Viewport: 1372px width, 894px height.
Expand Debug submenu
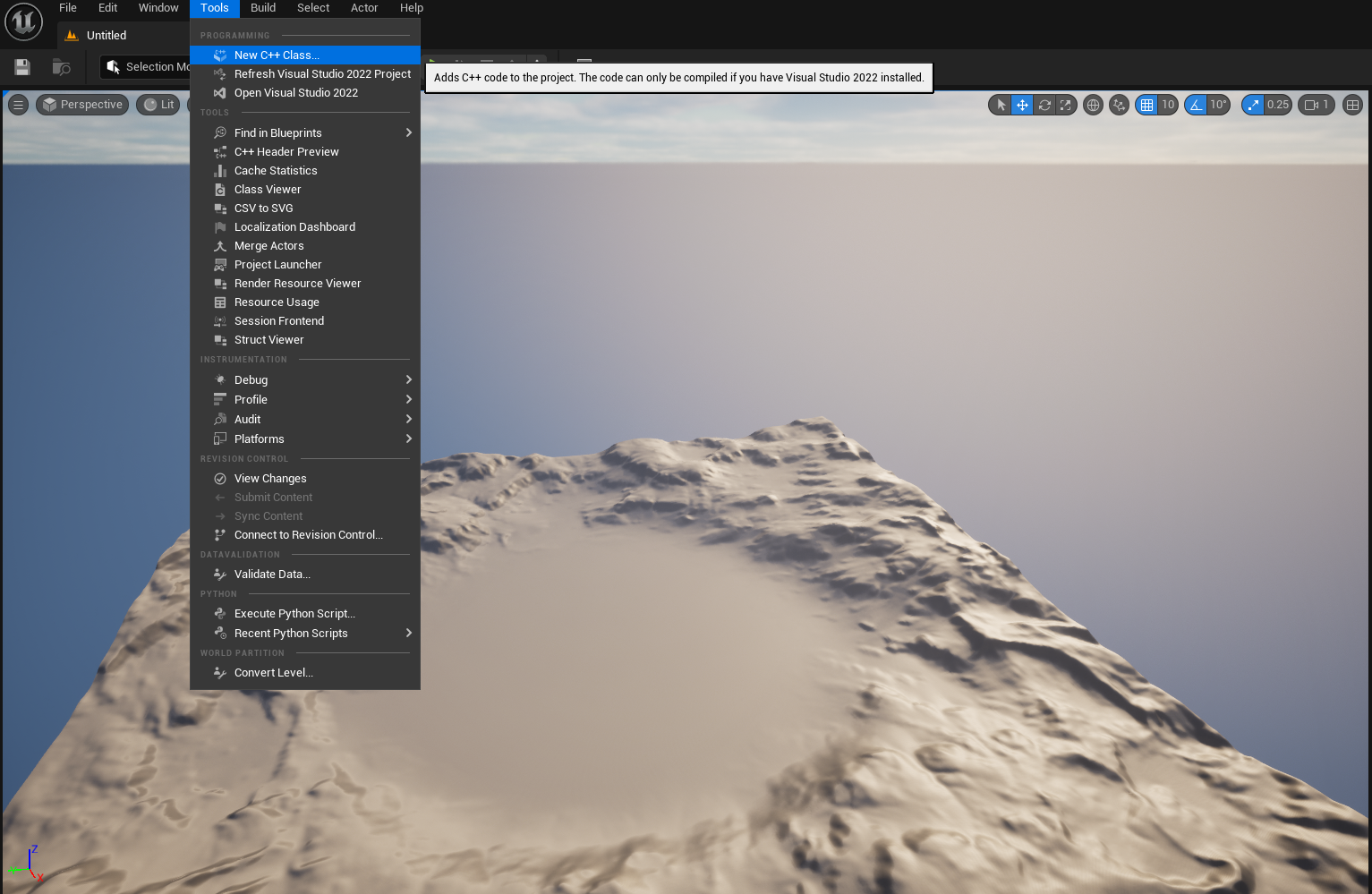(x=305, y=380)
